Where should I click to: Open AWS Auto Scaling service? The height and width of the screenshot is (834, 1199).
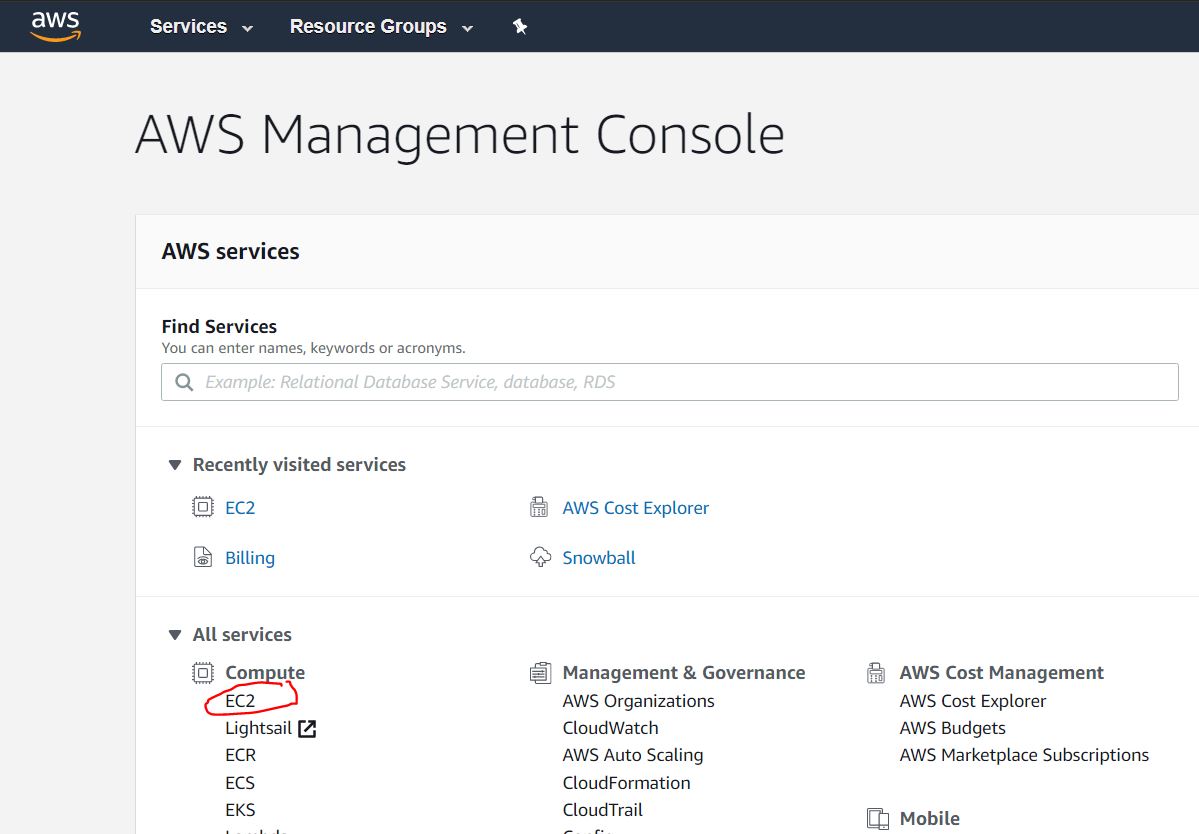(633, 755)
